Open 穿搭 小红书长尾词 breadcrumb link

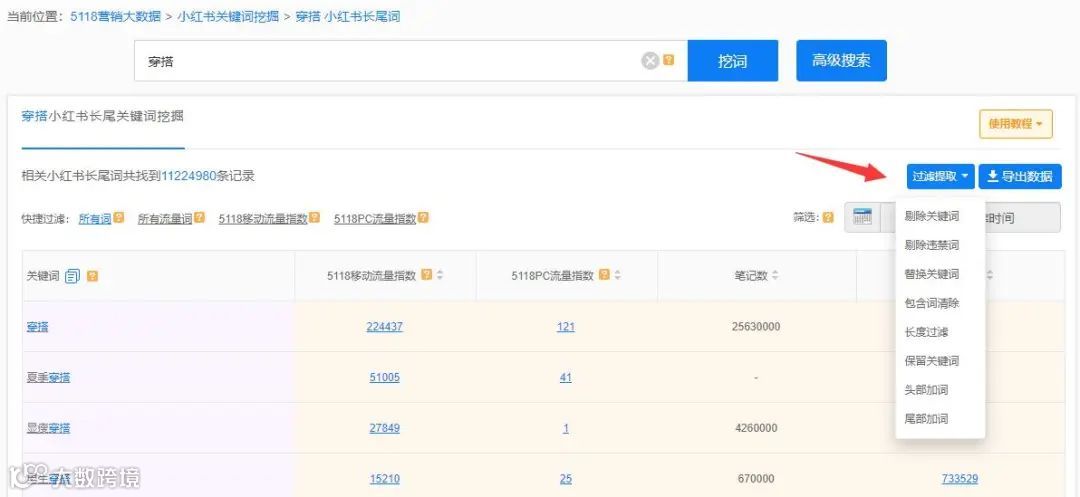pyautogui.click(x=347, y=16)
